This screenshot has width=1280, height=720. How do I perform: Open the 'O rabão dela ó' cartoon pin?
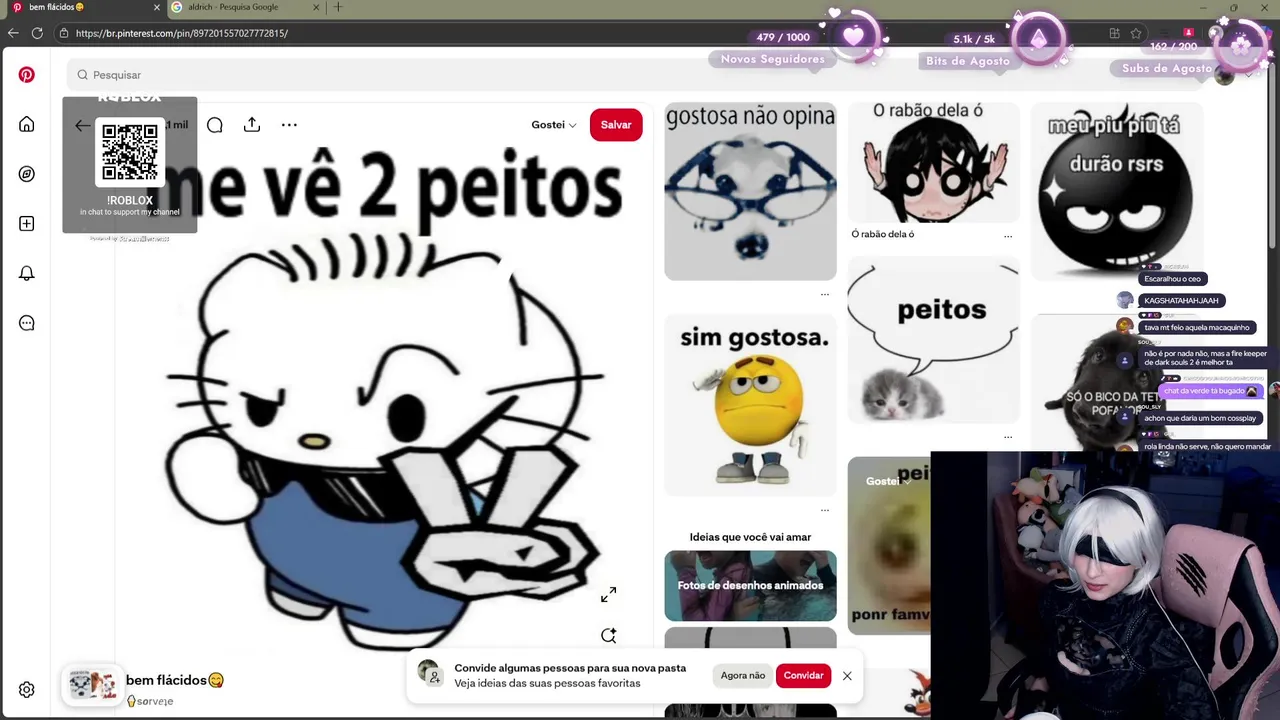tap(934, 162)
